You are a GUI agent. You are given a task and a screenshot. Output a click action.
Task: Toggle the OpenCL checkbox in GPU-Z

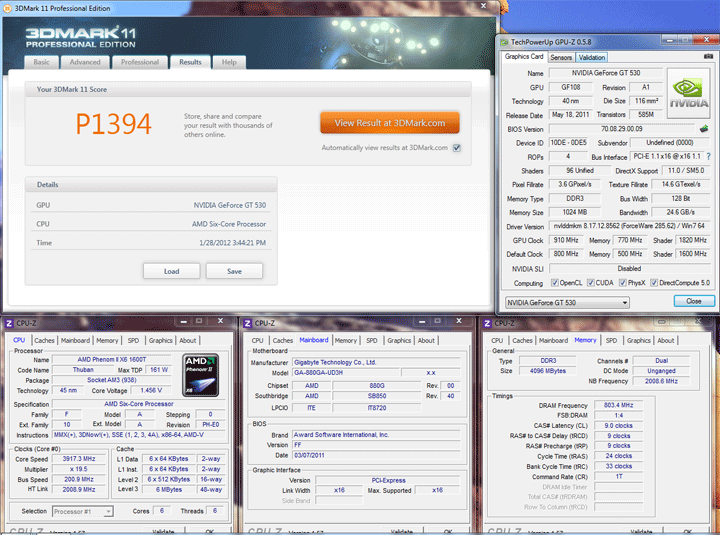click(554, 283)
